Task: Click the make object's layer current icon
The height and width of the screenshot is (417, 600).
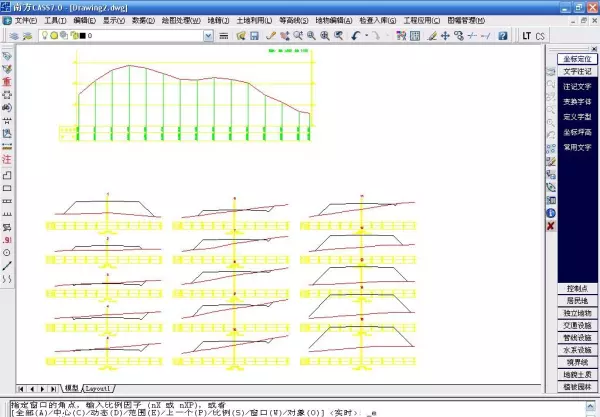Action: coord(28,36)
